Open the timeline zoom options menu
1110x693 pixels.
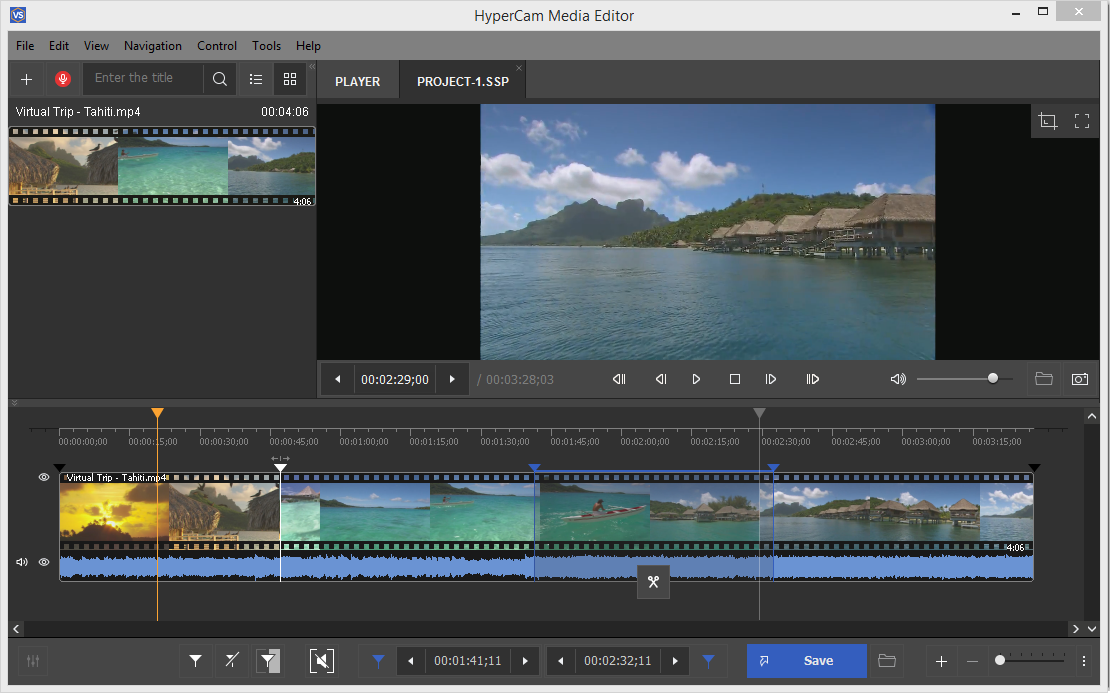coord(1084,661)
